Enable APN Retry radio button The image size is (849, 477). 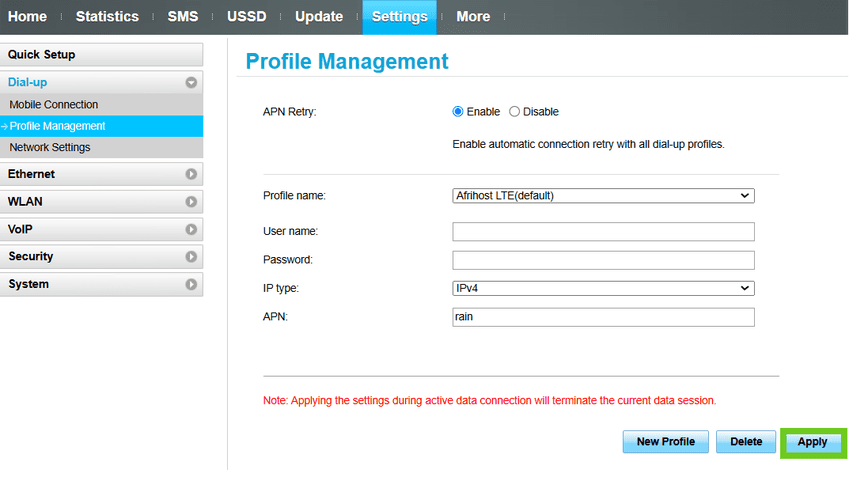459,112
